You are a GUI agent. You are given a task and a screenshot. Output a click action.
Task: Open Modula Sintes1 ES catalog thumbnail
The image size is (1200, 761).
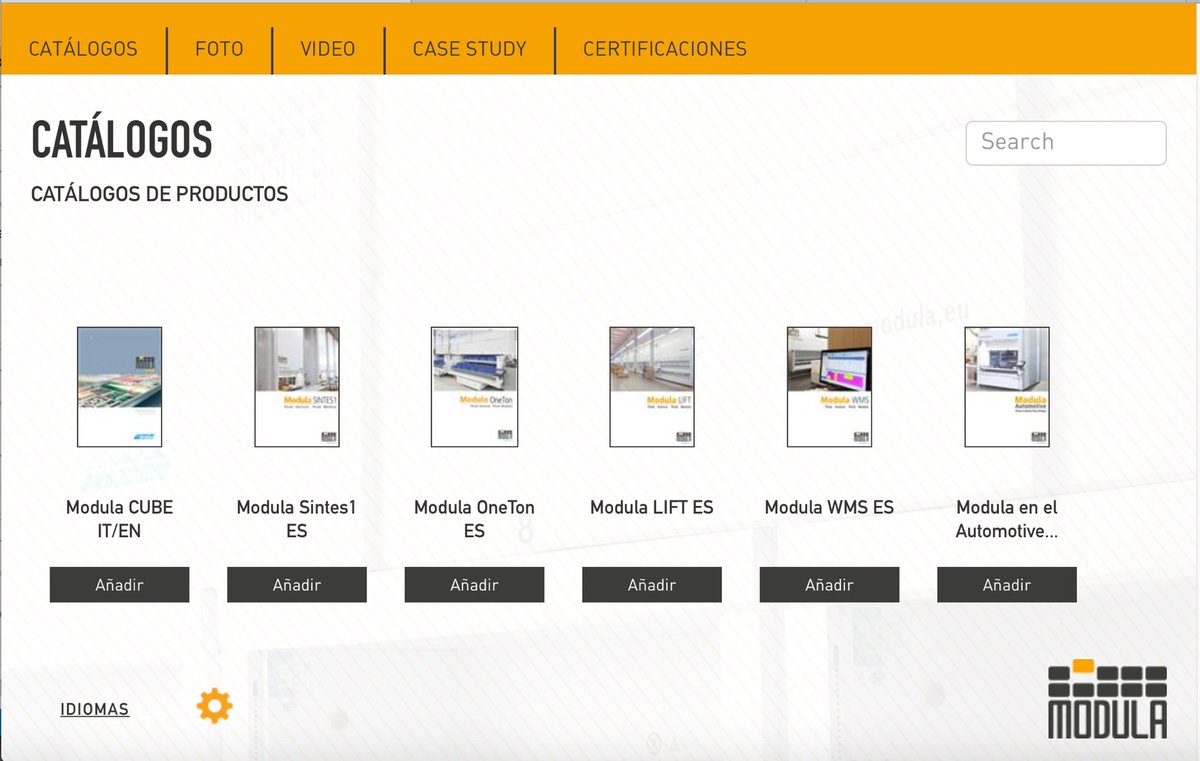coord(297,387)
